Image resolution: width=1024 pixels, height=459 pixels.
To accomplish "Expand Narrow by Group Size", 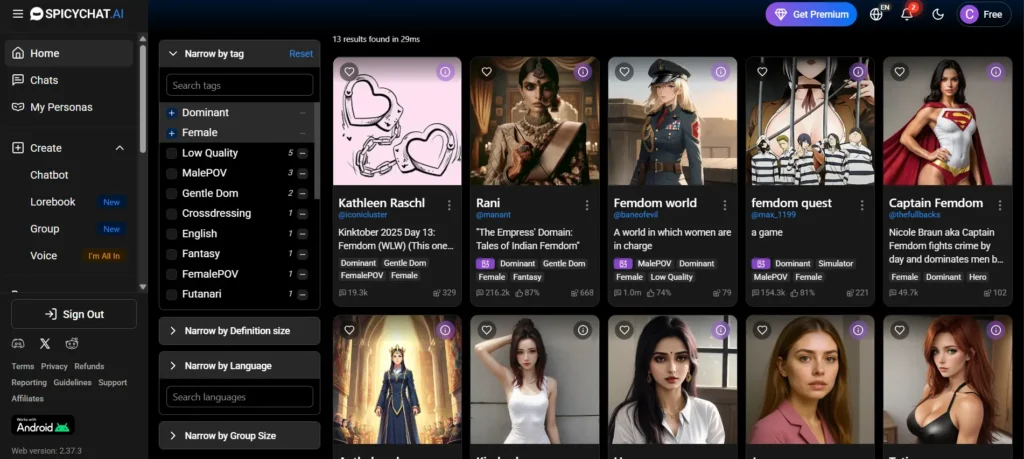I will (x=240, y=435).
